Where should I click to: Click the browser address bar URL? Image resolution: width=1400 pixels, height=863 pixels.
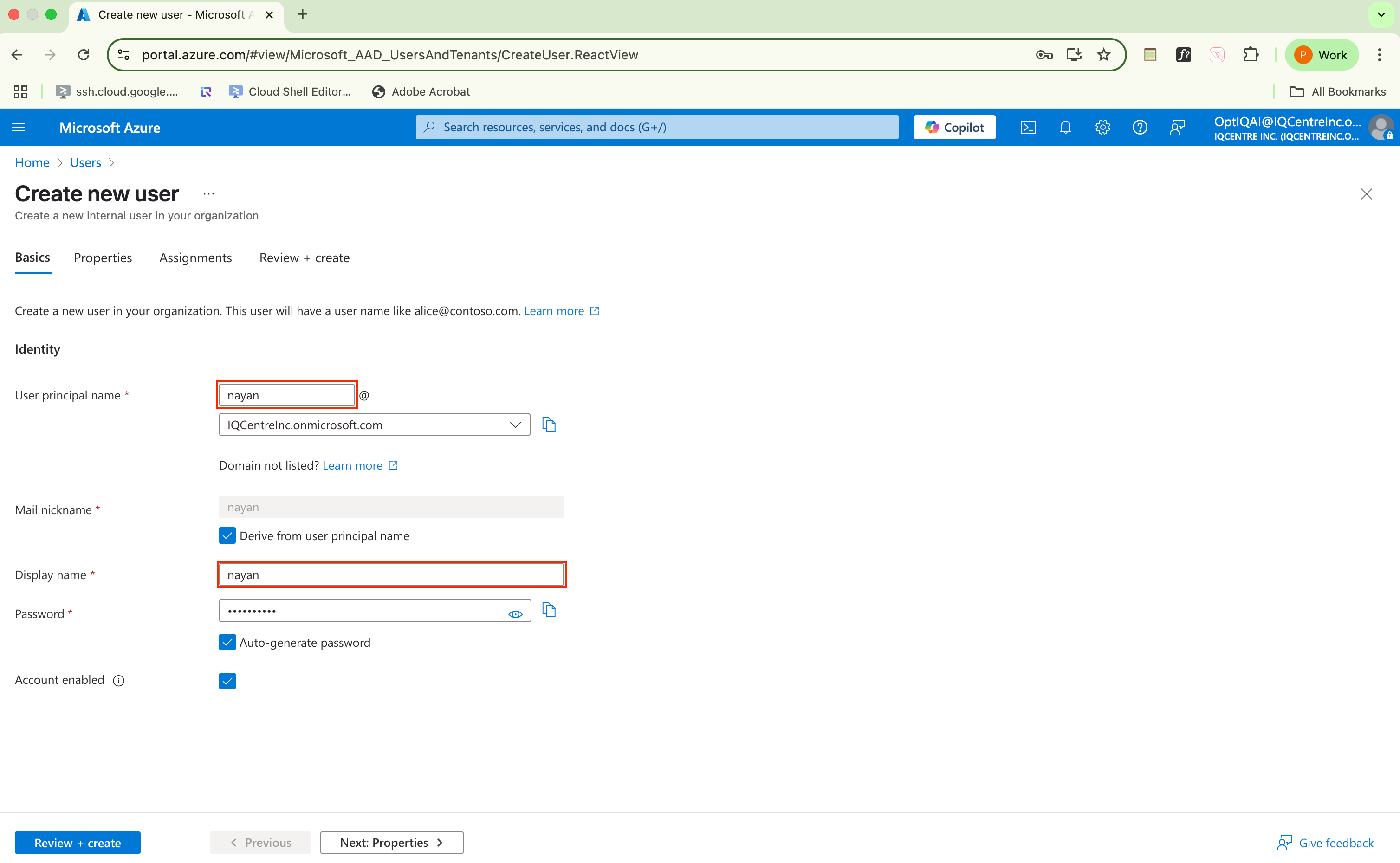(x=390, y=55)
